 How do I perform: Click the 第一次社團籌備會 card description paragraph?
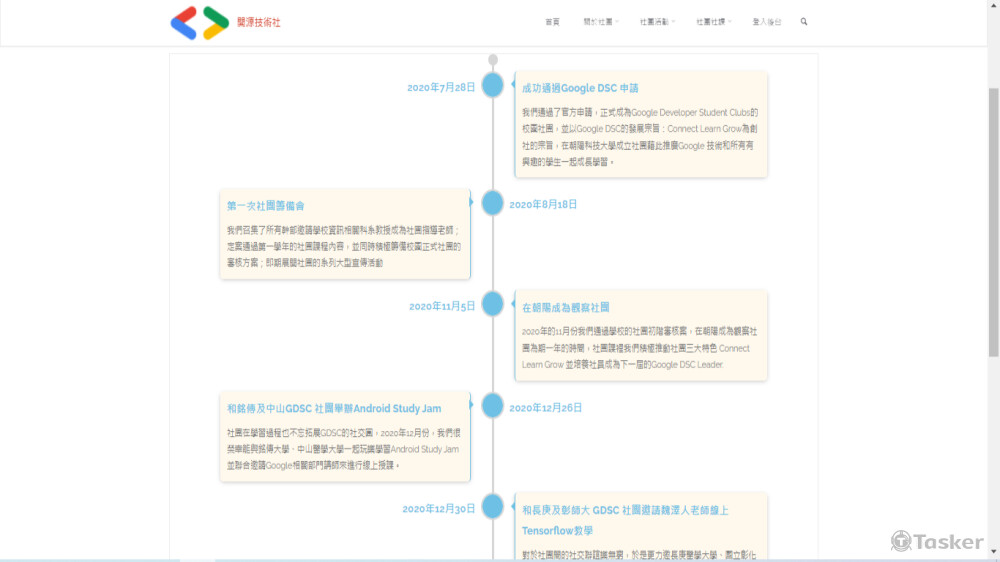pos(344,246)
